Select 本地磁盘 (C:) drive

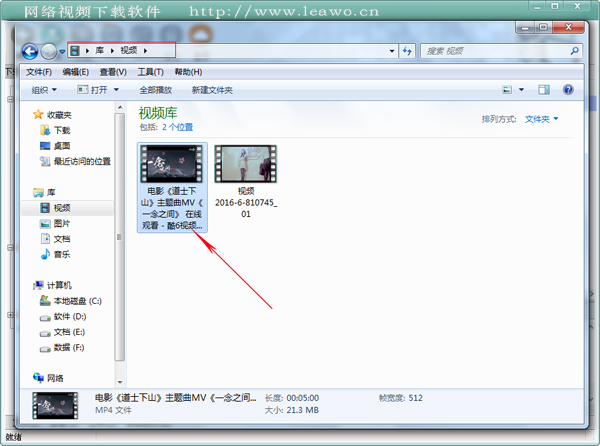[78, 301]
